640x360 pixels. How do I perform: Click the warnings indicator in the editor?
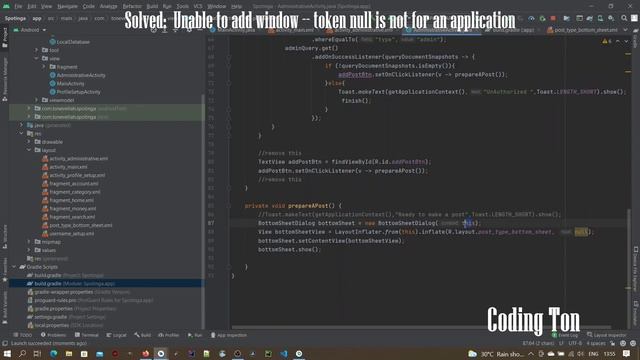click(607, 41)
